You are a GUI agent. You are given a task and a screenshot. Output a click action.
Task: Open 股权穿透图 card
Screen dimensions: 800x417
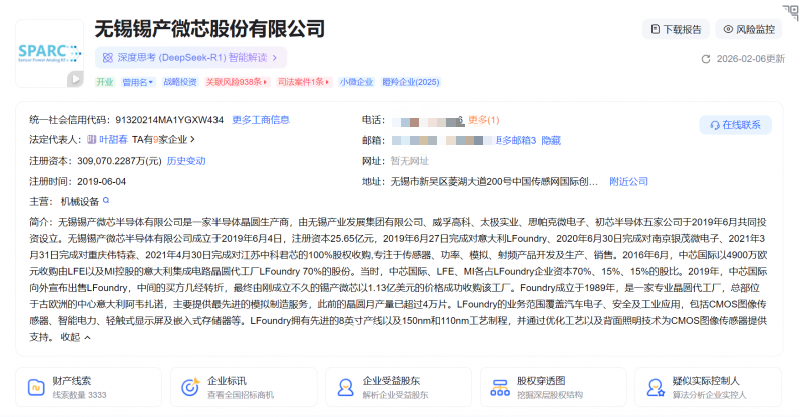tap(553, 388)
